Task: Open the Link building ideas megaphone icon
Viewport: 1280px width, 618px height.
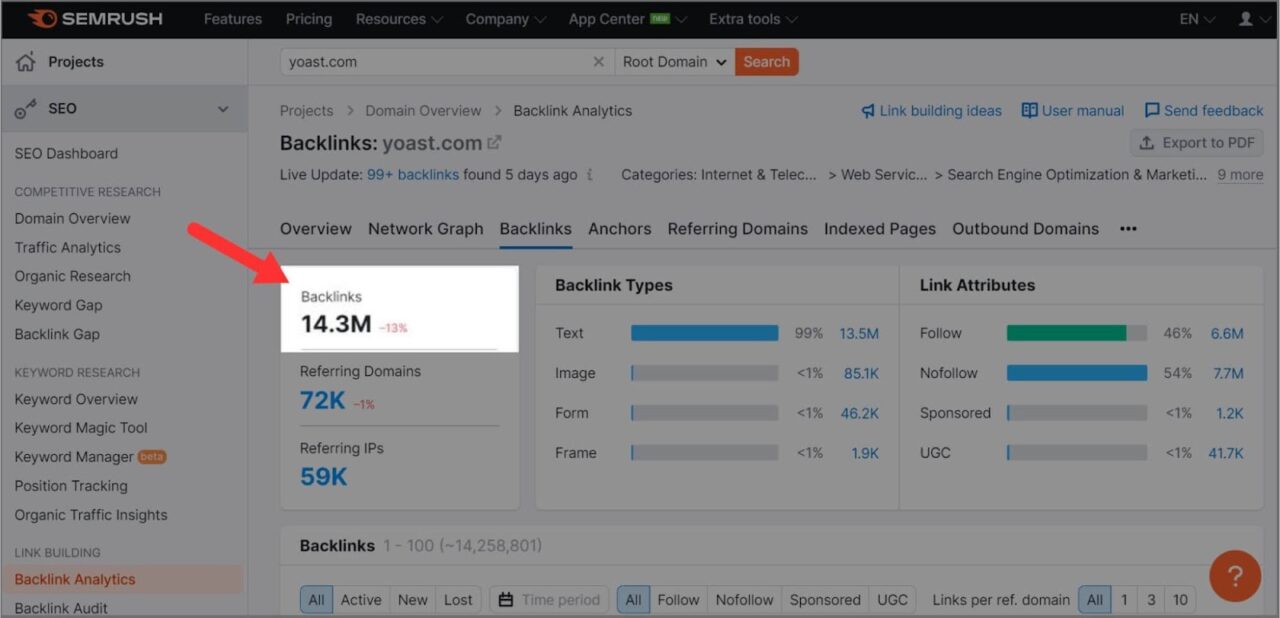Action: point(869,111)
